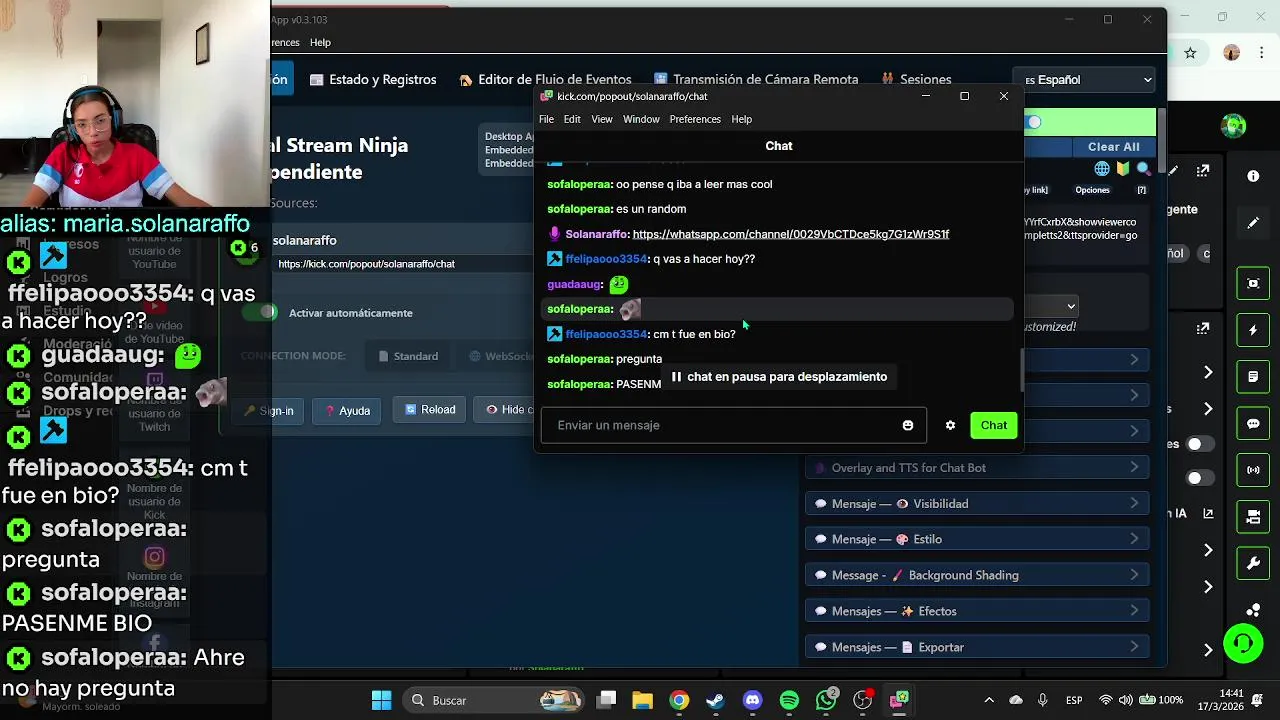Viewport: 1280px width, 720px height.
Task: Click the green avatar icon in browser window
Action: coord(1233,126)
